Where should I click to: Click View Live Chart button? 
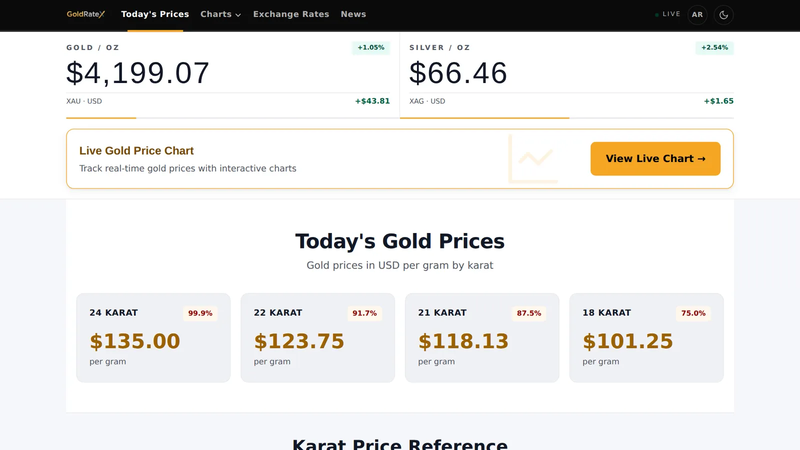[655, 159]
